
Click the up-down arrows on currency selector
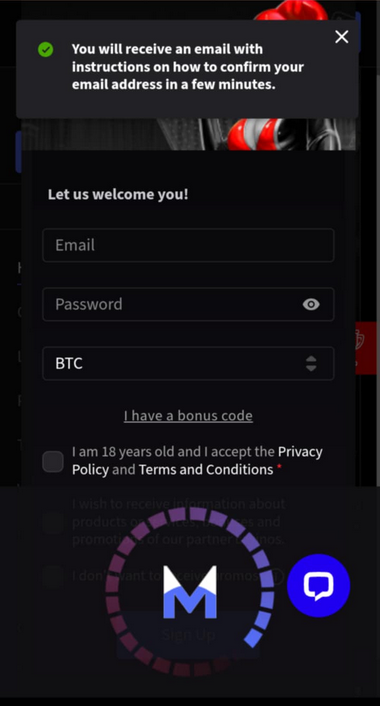point(311,363)
